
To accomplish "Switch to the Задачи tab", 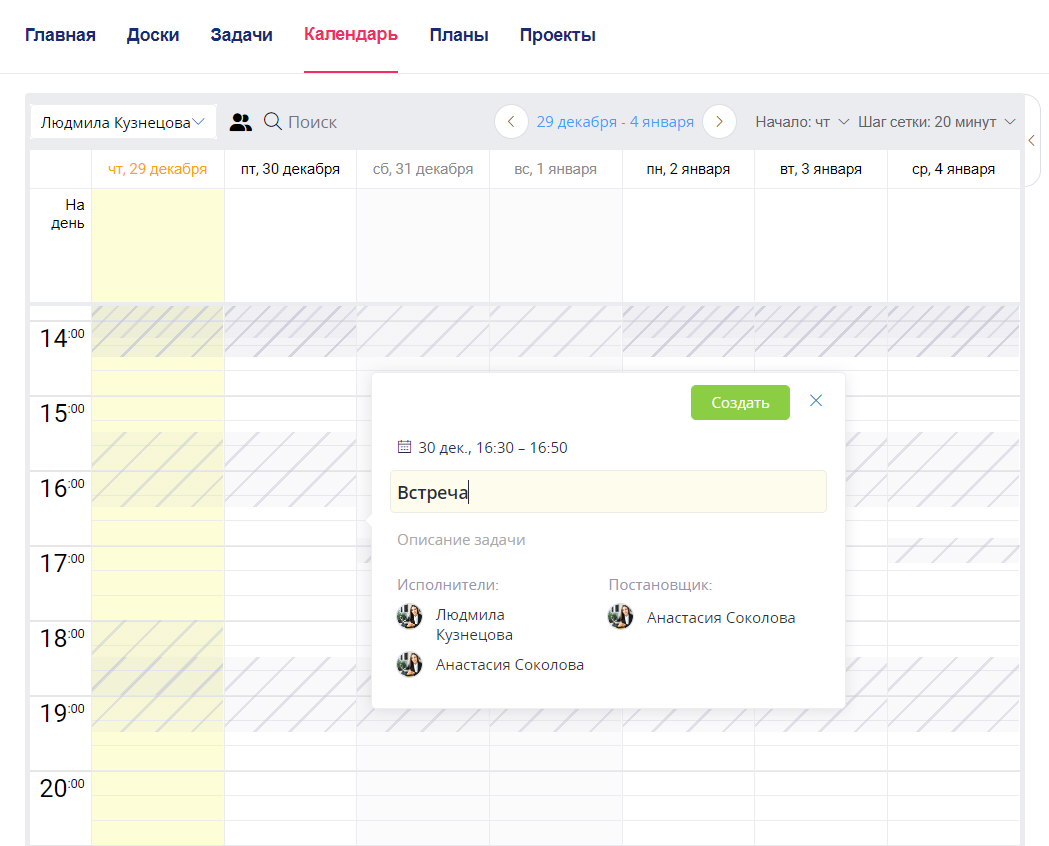I will click(241, 35).
